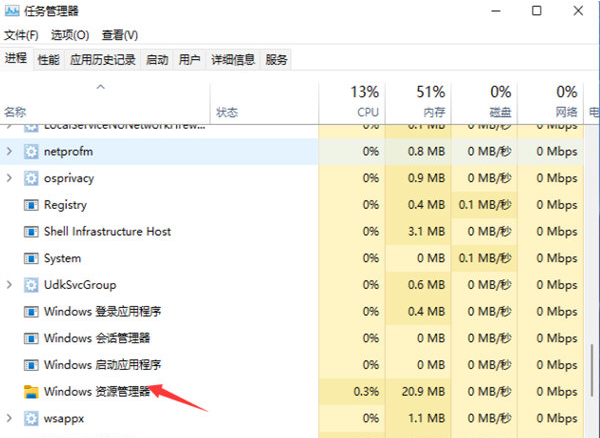Screen dimensions: 600x438
Task: Click the wsappx gear icon
Action: click(x=31, y=418)
